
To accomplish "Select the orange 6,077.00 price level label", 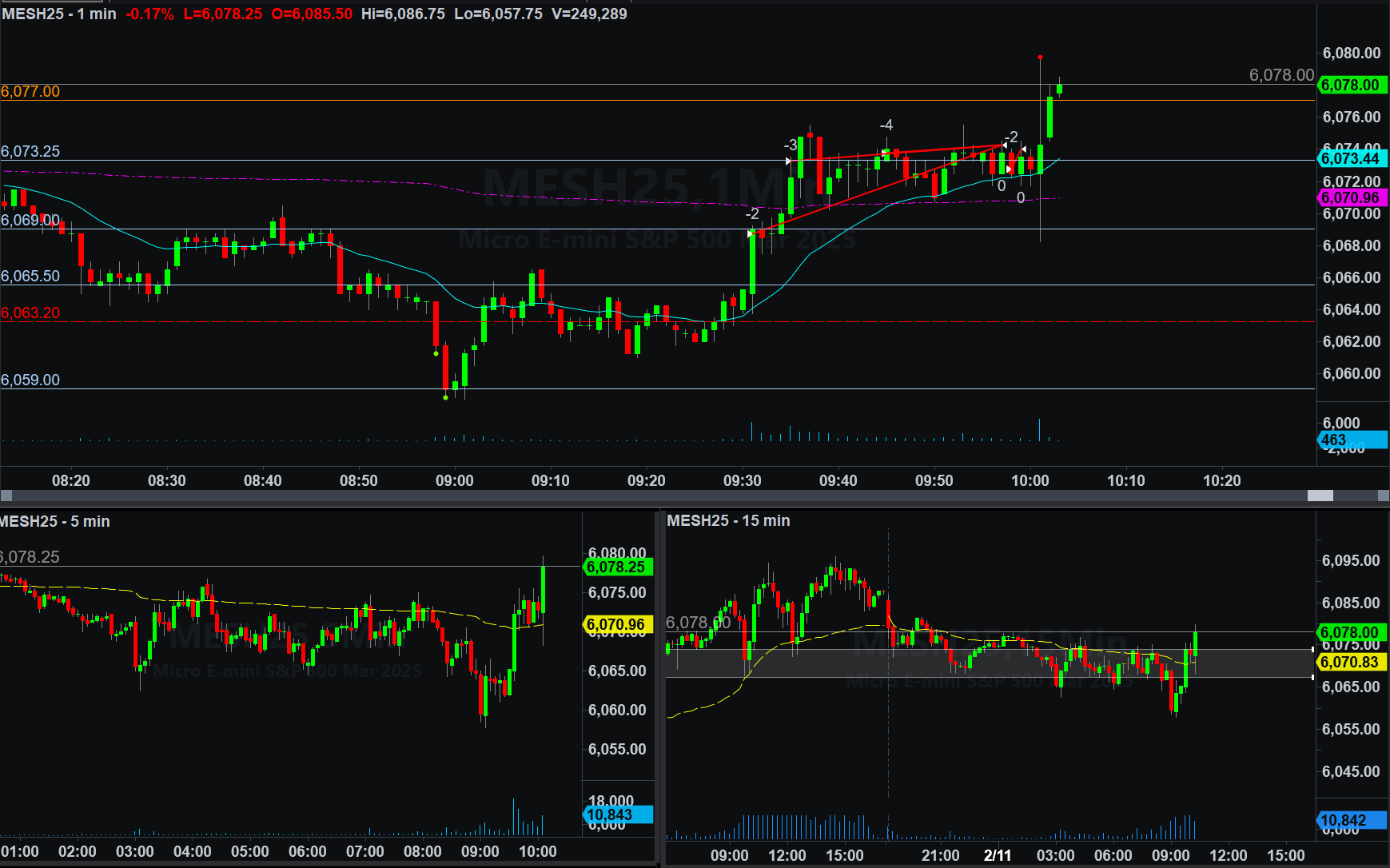I will click(30, 91).
